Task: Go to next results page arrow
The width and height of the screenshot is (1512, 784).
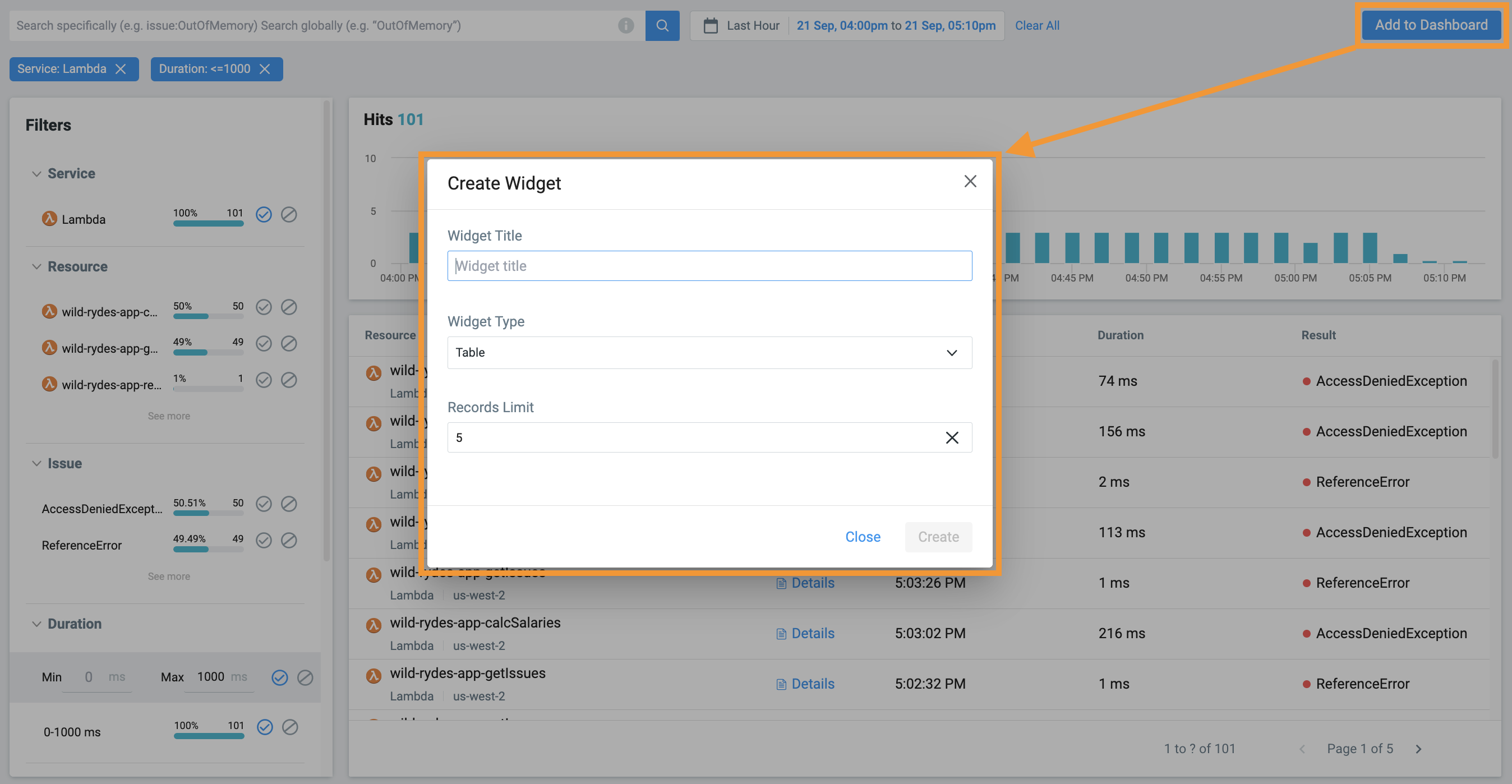Action: point(1418,749)
